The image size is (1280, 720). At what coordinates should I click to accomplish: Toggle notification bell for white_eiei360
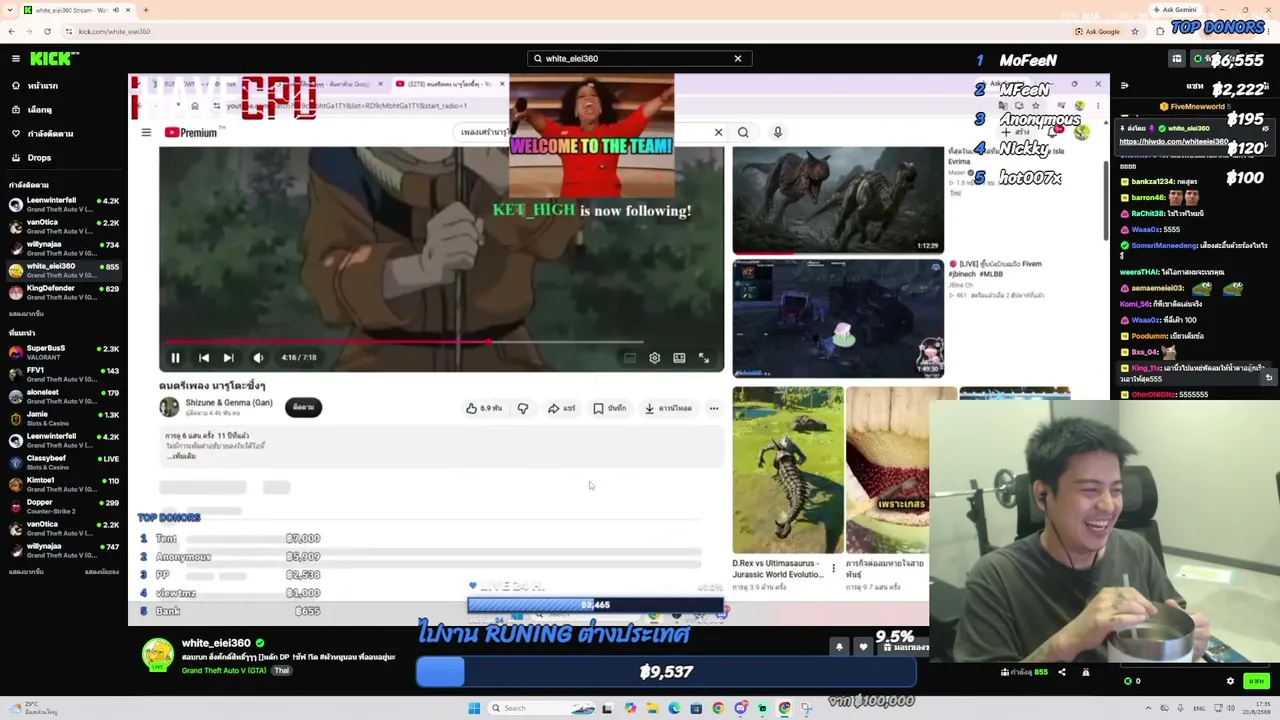click(839, 648)
